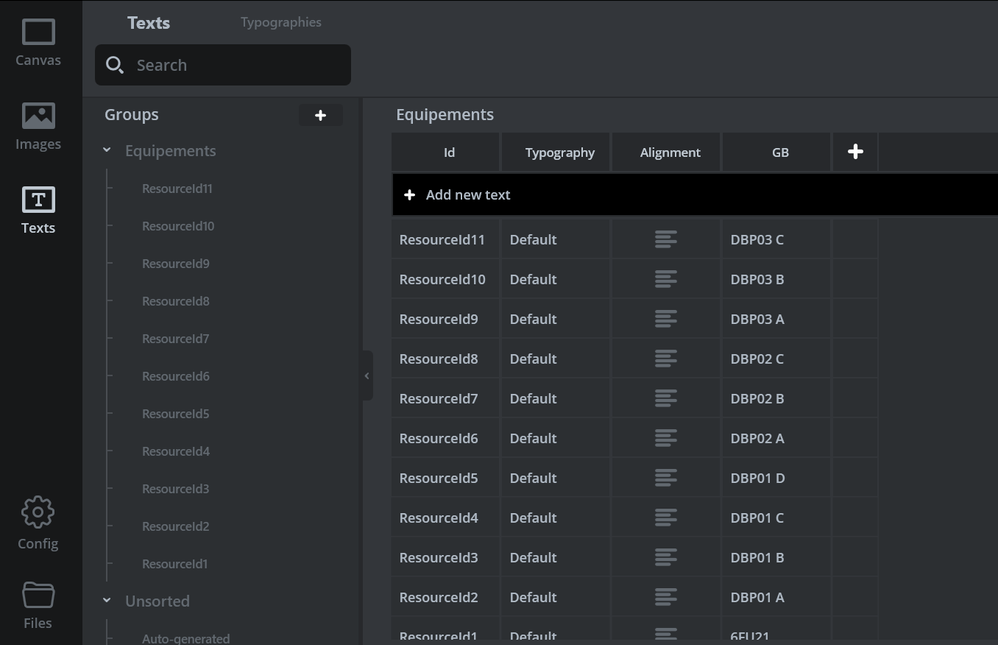Viewport: 998px width, 645px height.
Task: Open the Canvas section icon
Action: (x=38, y=34)
